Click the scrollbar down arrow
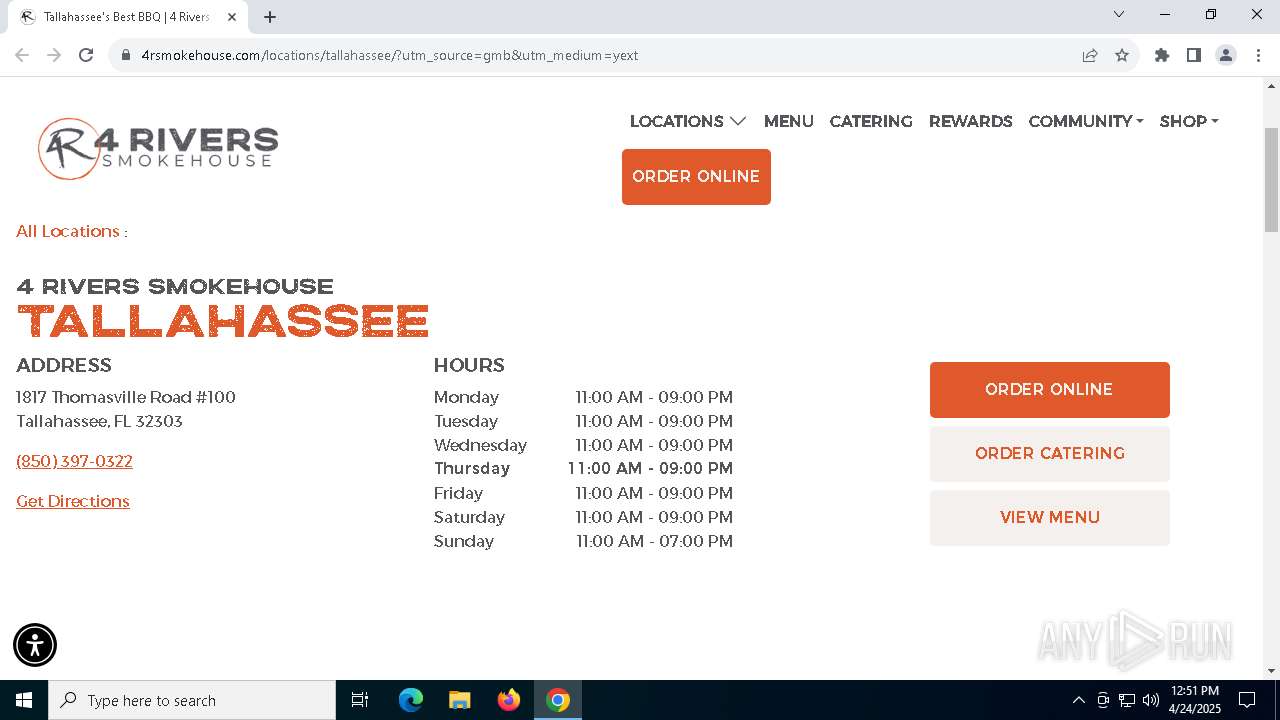The width and height of the screenshot is (1280, 720). coord(1271,671)
